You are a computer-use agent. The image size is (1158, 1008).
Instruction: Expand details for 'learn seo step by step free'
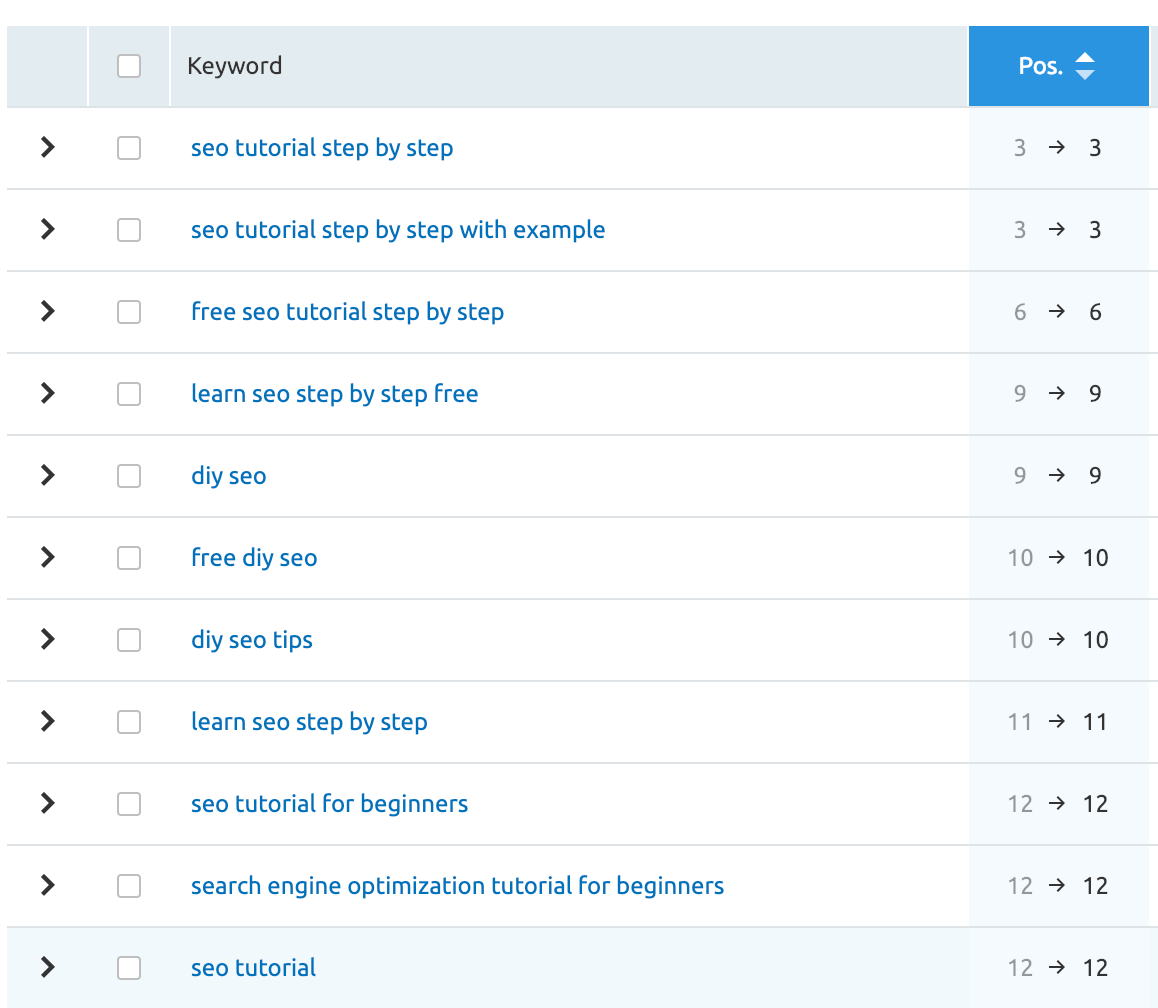pos(47,394)
